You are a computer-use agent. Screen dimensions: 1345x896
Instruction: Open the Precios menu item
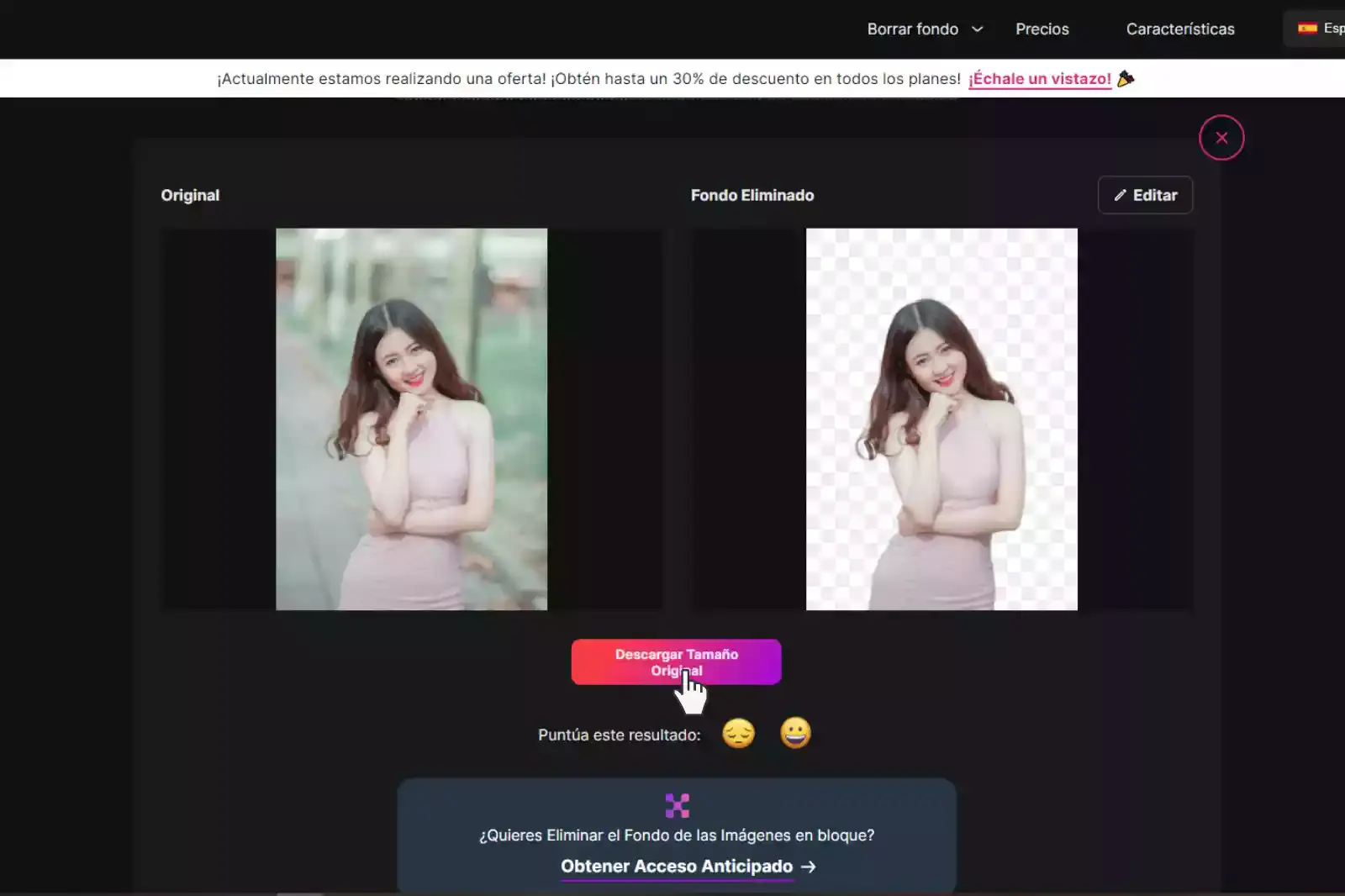click(x=1042, y=29)
